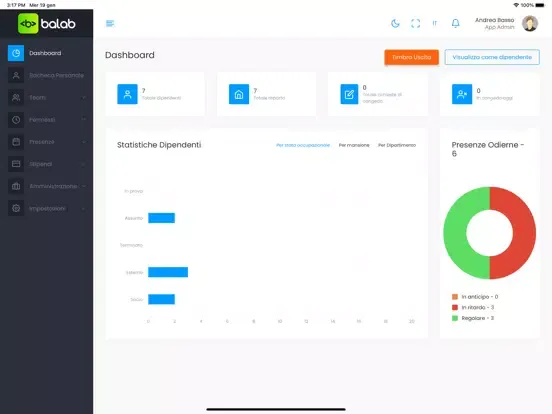The image size is (552, 414).
Task: Open the IT language selector
Action: pyautogui.click(x=435, y=23)
